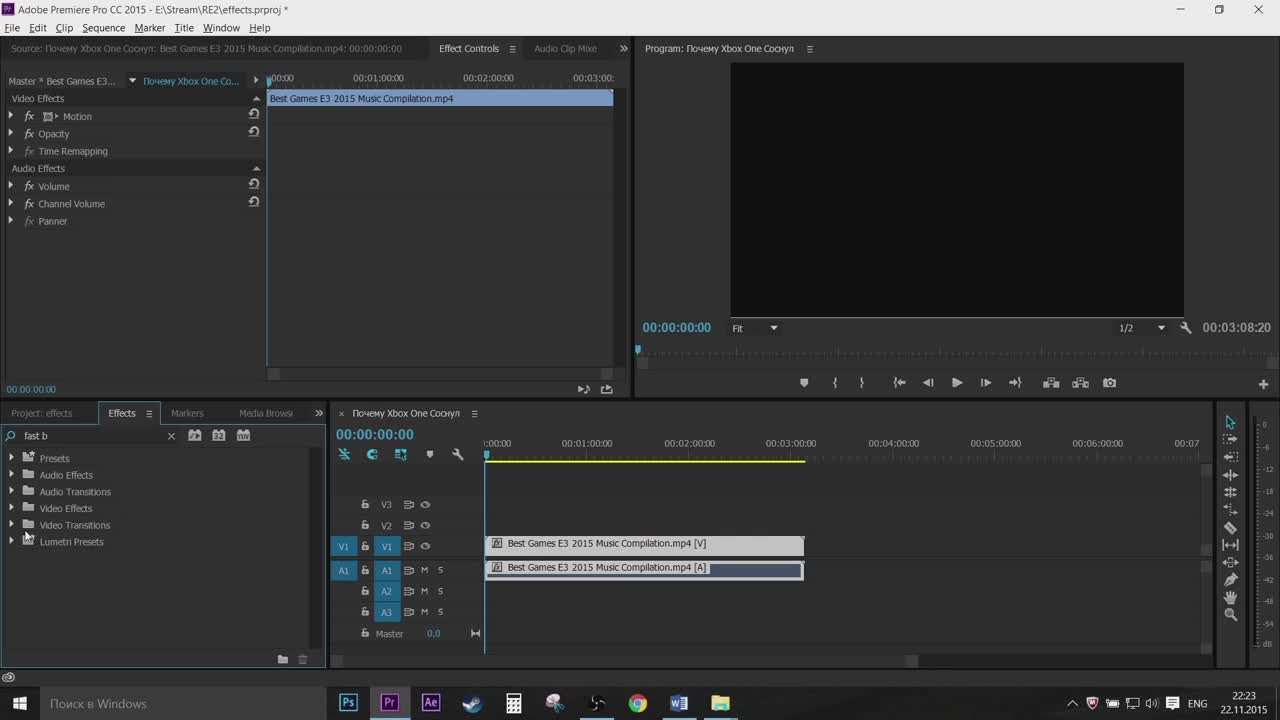Open the Marker menu
The image size is (1280, 720).
(x=150, y=28)
